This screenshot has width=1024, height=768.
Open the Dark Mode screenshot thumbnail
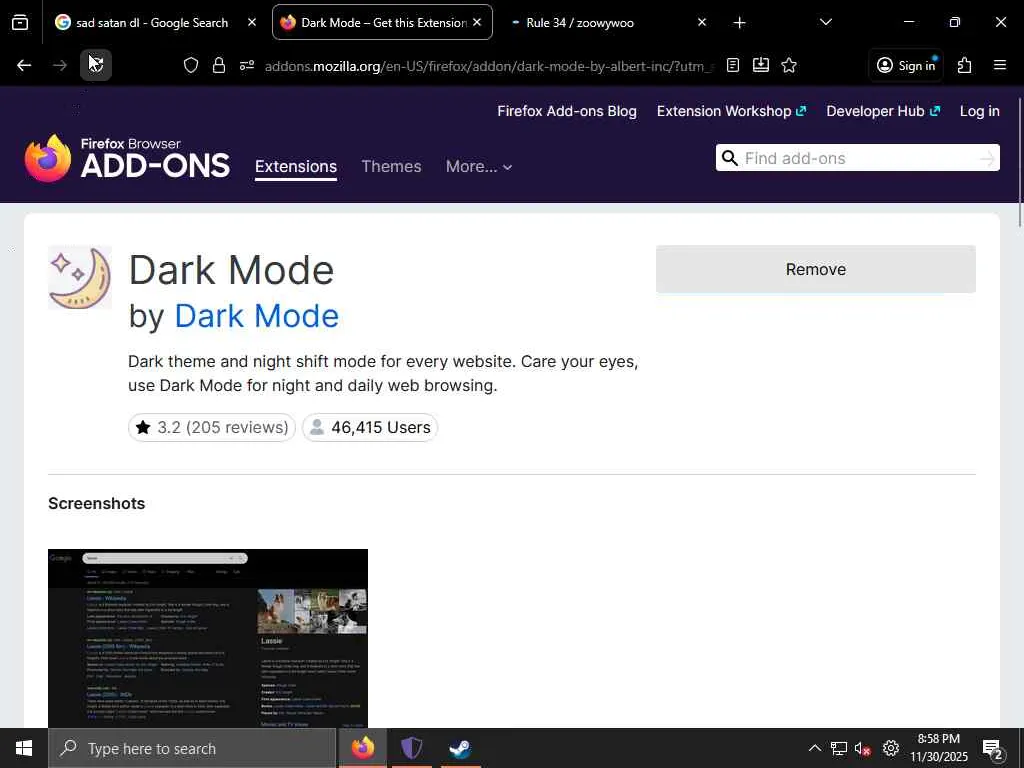pyautogui.click(x=208, y=638)
